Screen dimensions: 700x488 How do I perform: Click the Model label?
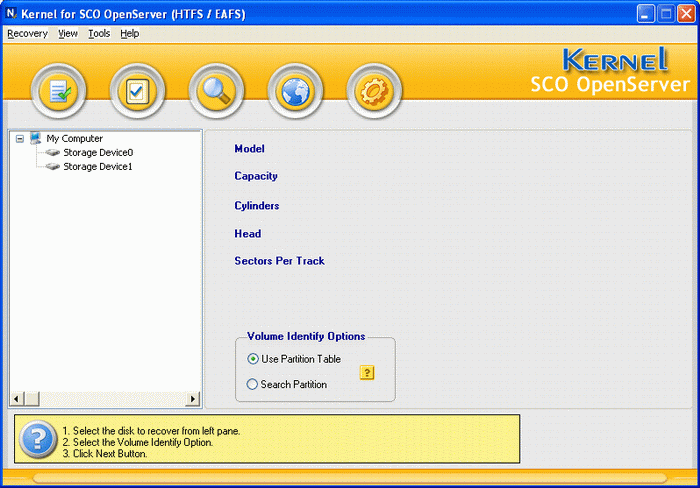[250, 149]
